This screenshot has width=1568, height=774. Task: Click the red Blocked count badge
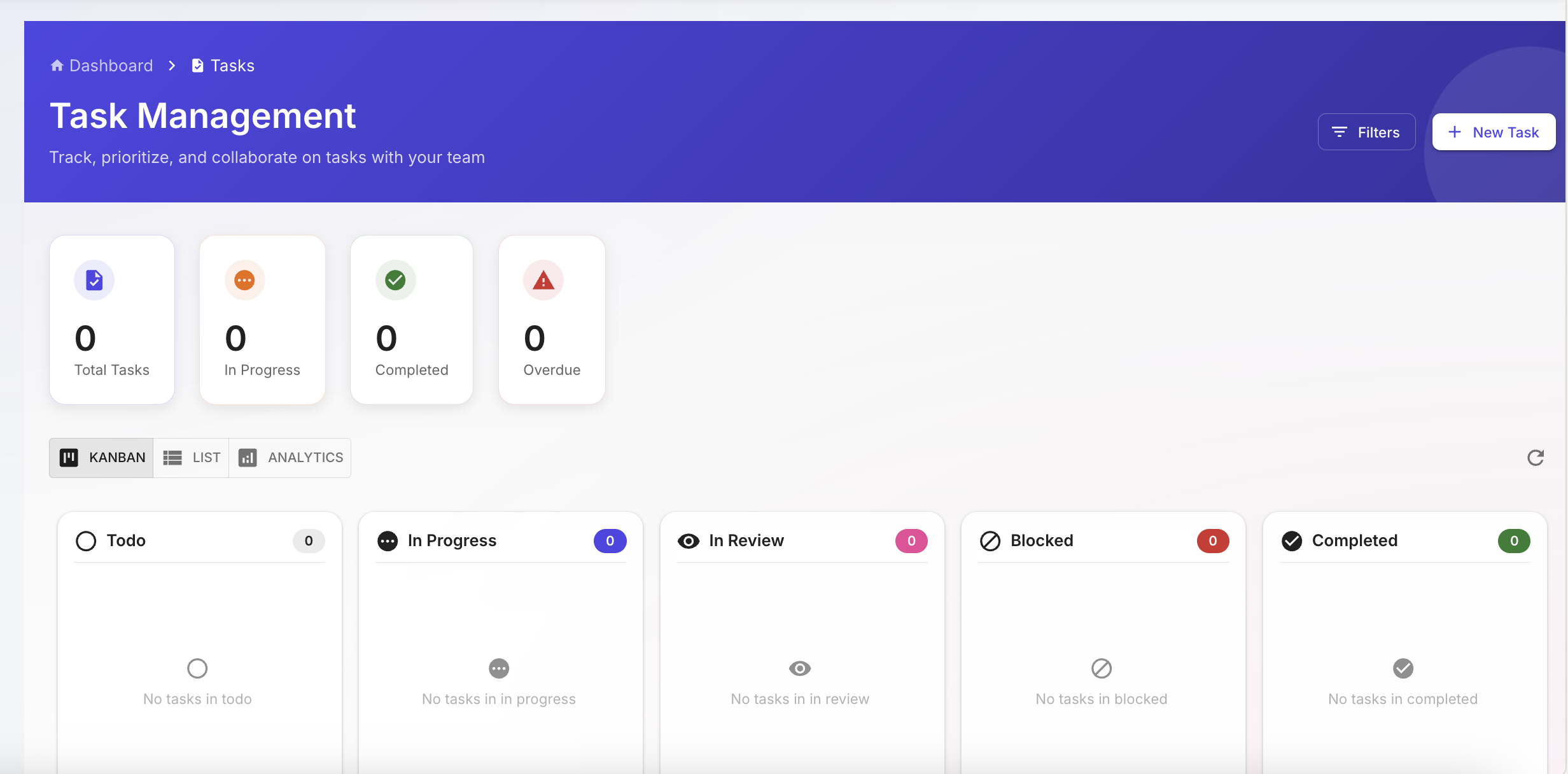click(x=1213, y=541)
